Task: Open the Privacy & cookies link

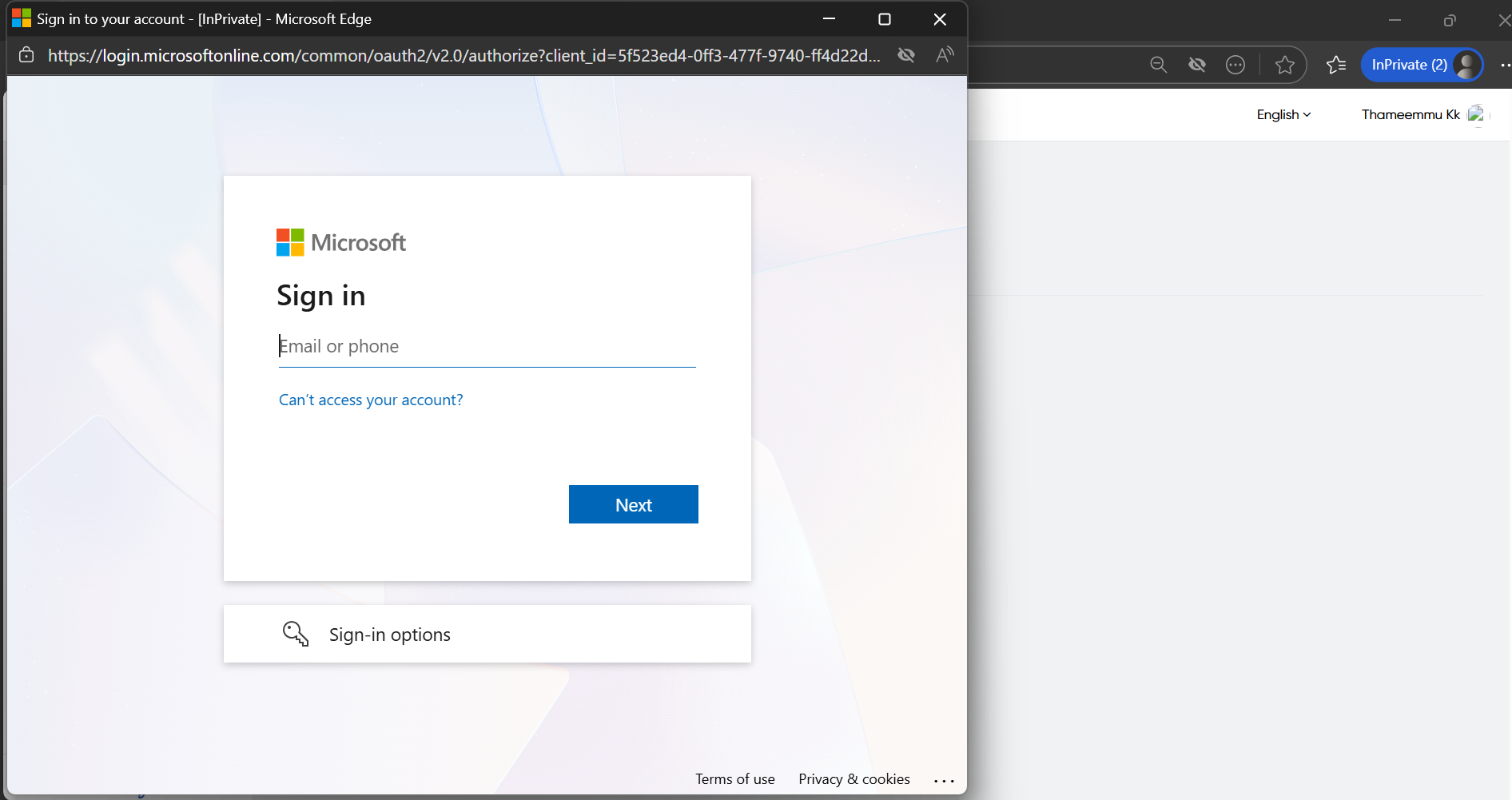Action: point(853,779)
